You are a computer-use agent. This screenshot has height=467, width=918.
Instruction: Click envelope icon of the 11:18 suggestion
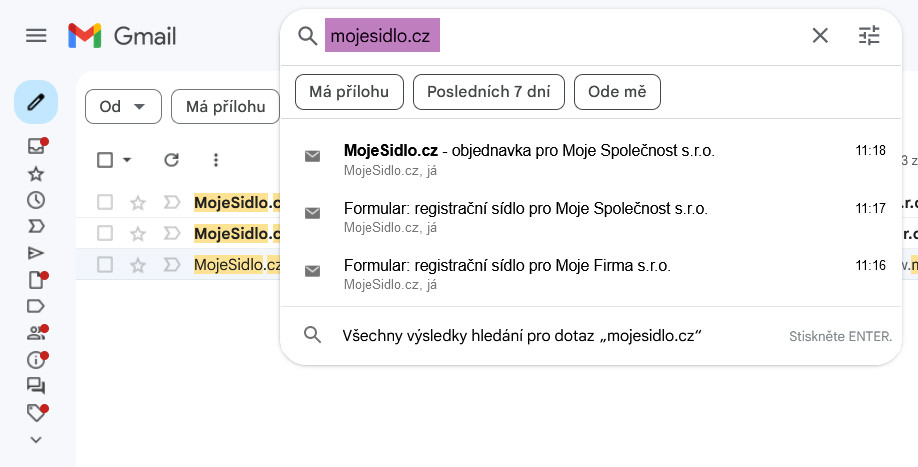tap(313, 156)
